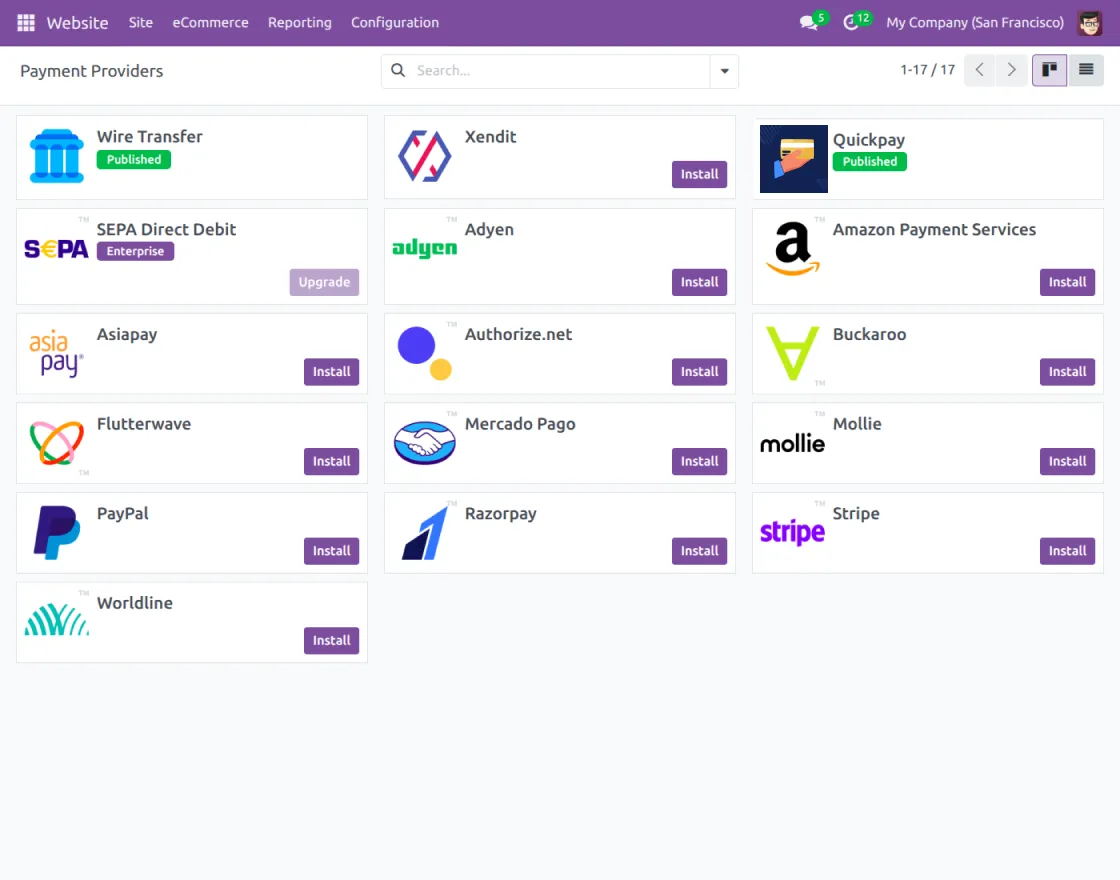Select the Stripe provider logo
The width and height of the screenshot is (1120, 880).
coord(792,533)
